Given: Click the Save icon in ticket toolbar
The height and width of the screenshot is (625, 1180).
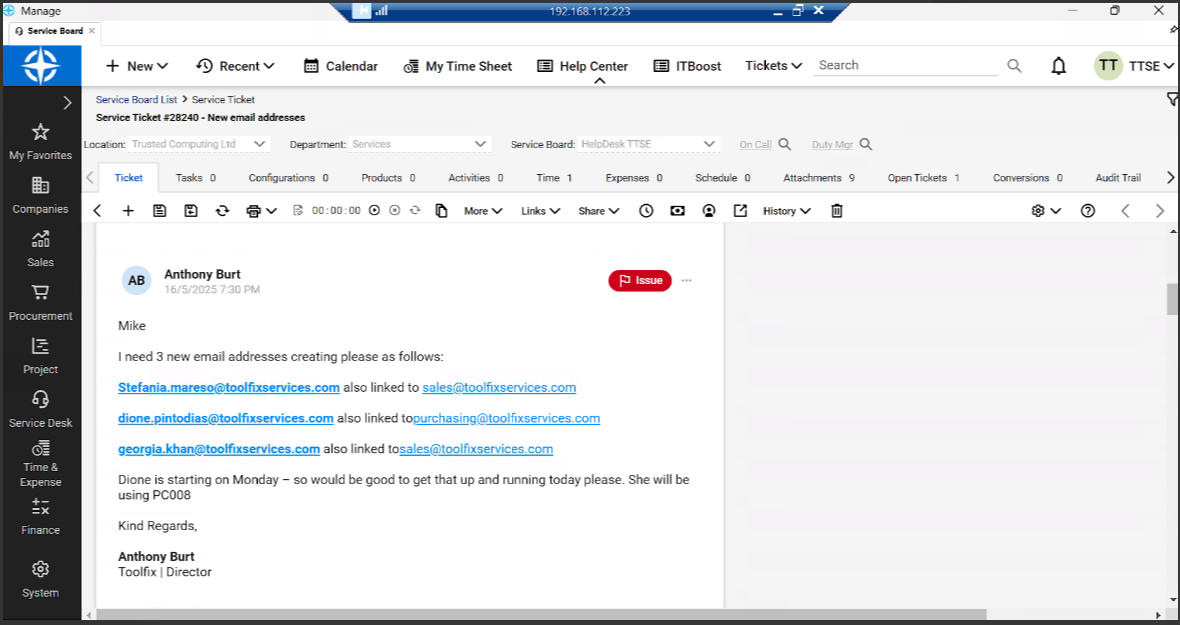Looking at the screenshot, I should pos(160,211).
